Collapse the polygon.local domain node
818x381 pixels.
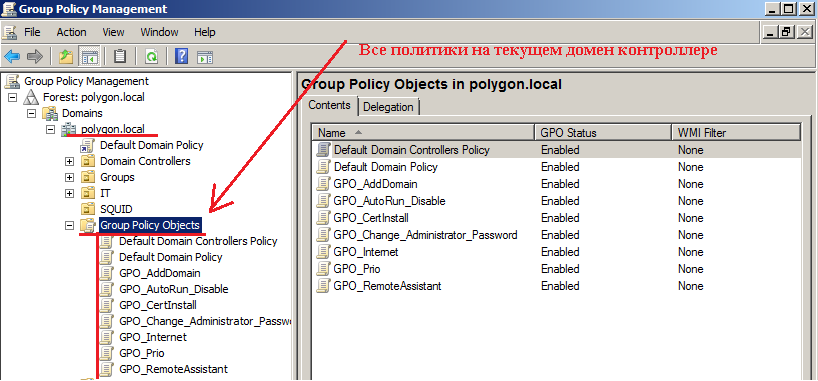click(50, 129)
